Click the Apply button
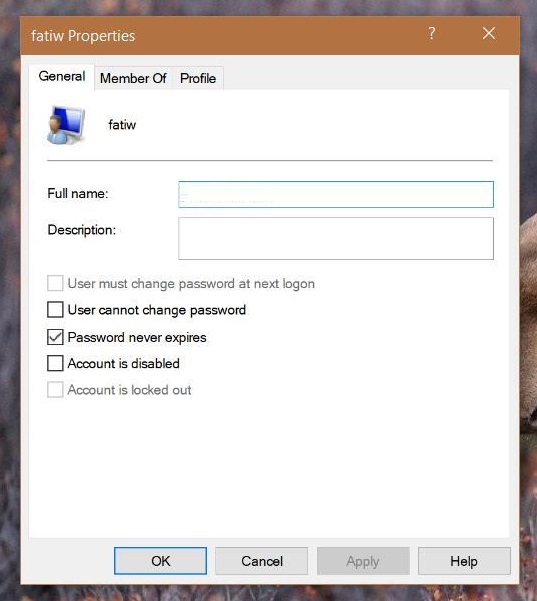Image resolution: width=537 pixels, height=601 pixels. pos(363,561)
